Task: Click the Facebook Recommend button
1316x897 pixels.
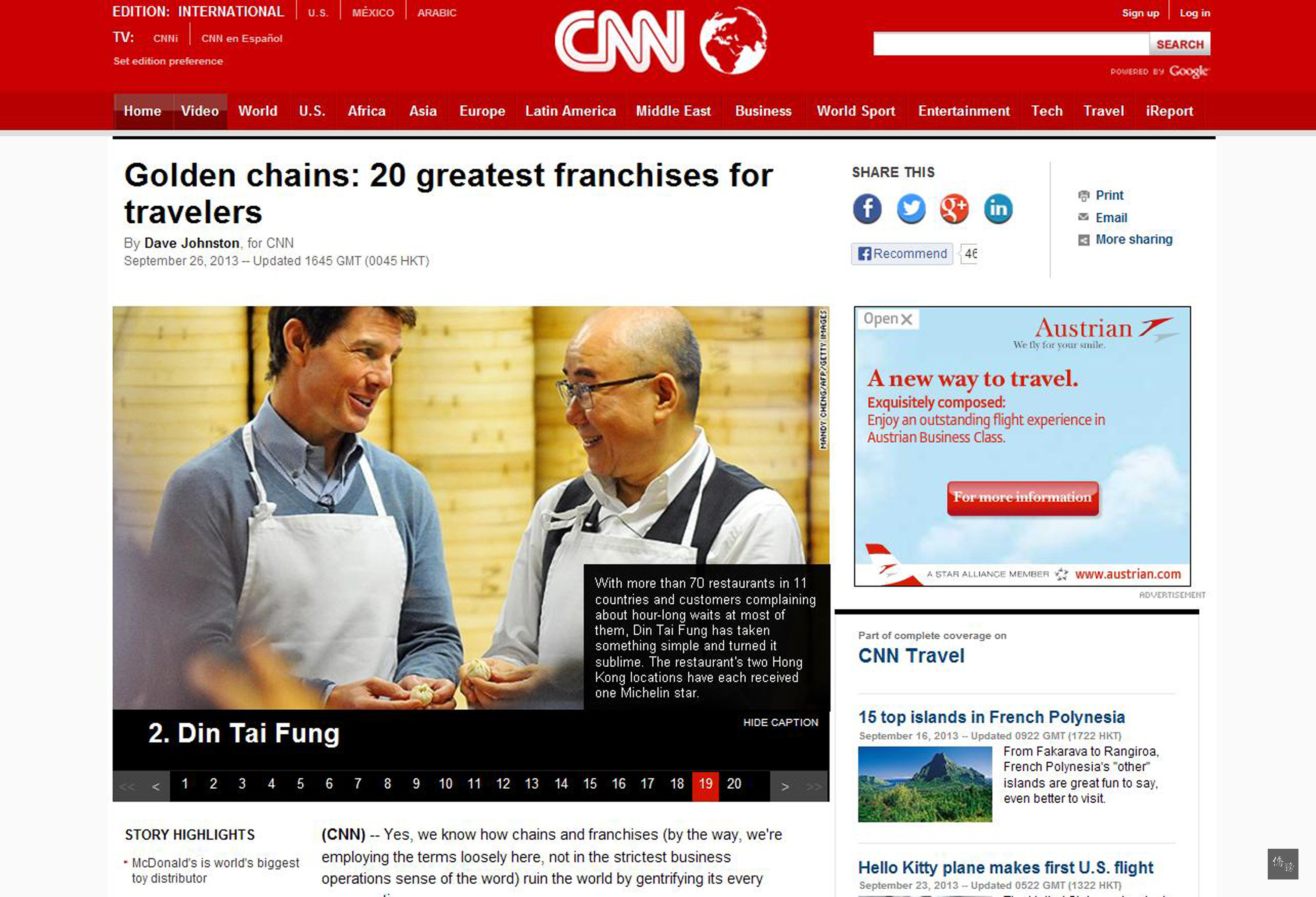Action: [x=902, y=254]
